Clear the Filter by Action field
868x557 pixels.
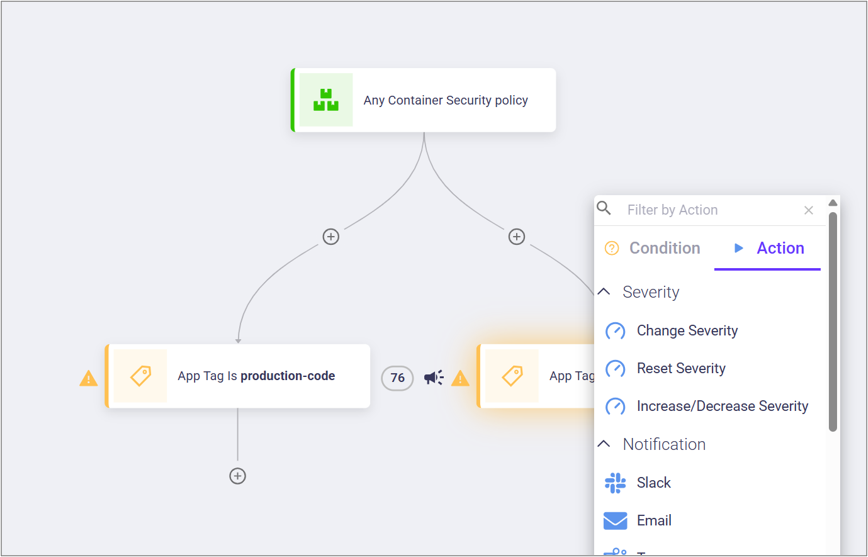click(x=808, y=210)
